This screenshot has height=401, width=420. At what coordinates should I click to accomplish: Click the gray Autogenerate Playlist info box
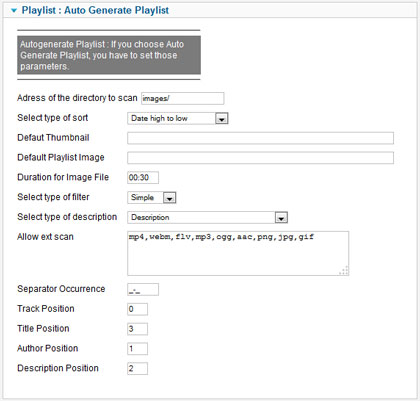click(x=109, y=55)
